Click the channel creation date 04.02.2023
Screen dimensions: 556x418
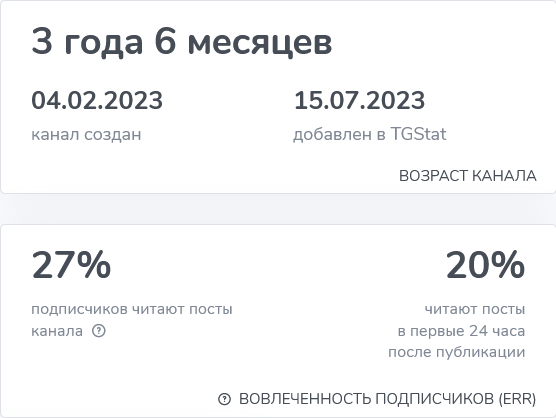tap(97, 100)
